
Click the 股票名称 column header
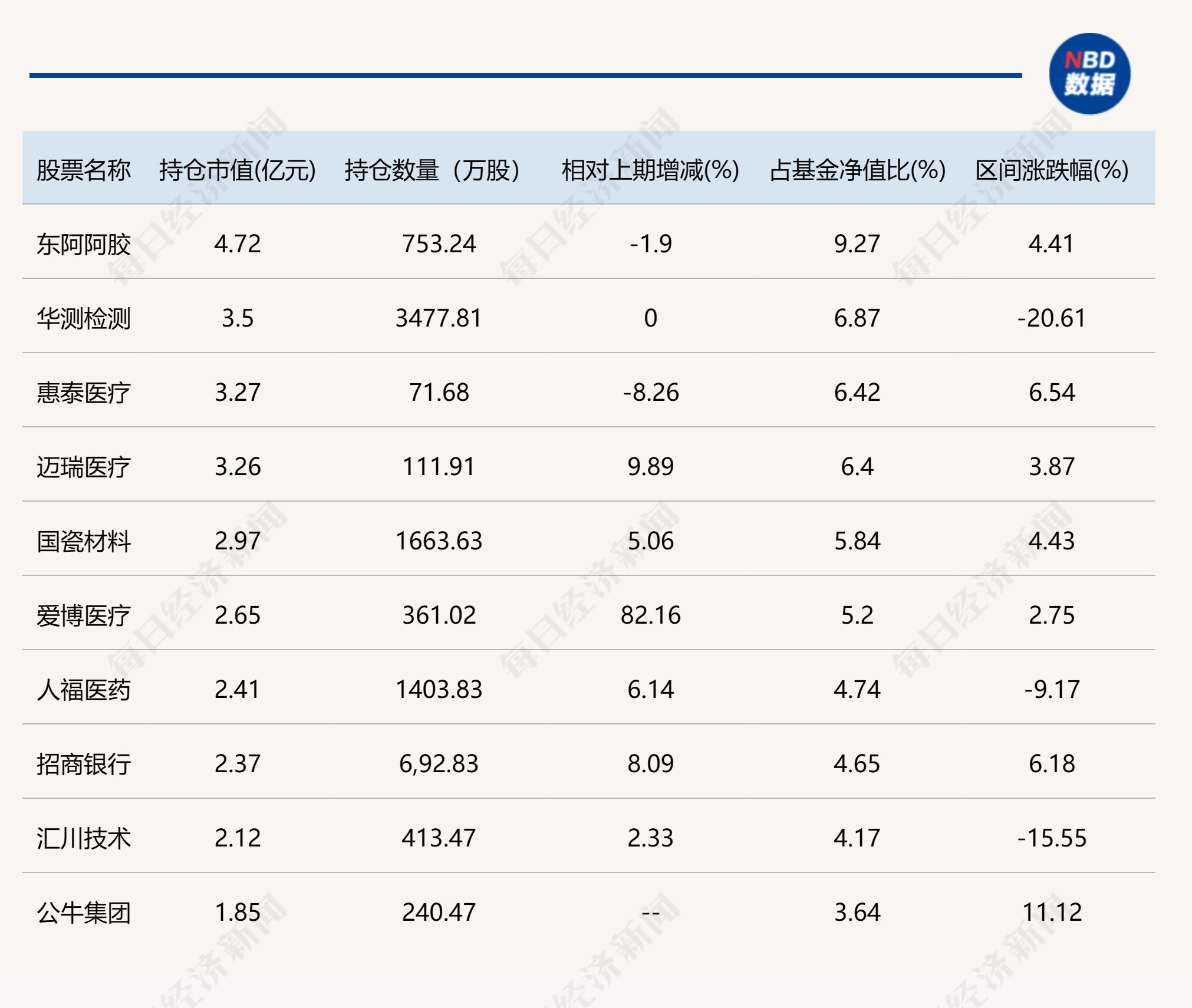tap(84, 170)
